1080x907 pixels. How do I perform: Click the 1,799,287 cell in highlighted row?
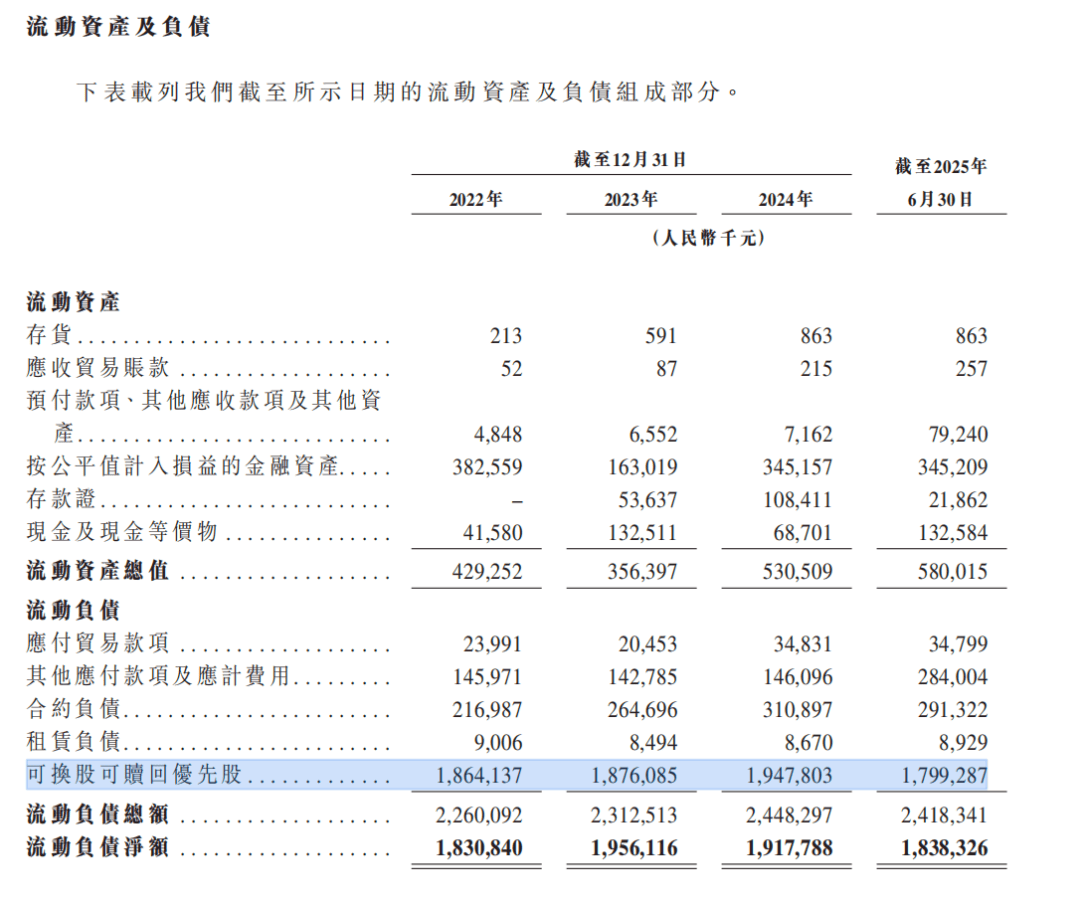pos(945,775)
